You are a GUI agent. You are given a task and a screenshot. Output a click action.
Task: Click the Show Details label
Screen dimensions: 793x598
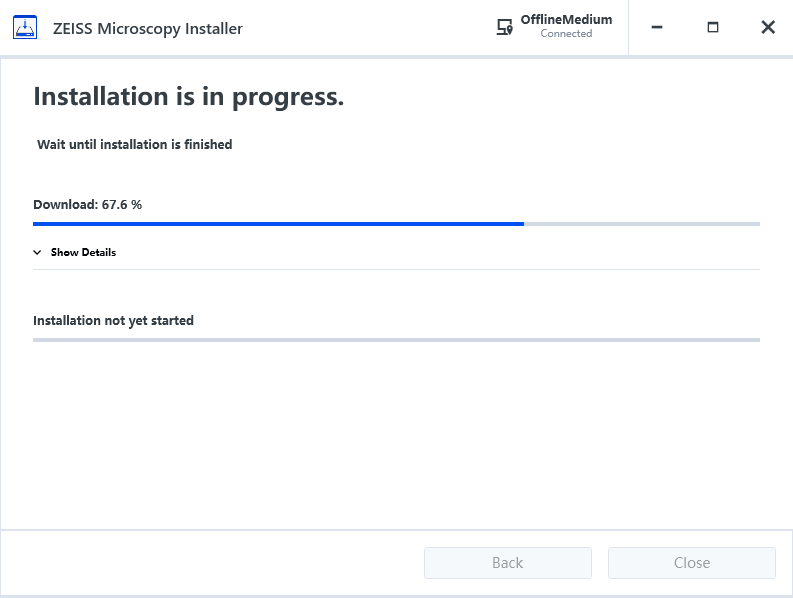coord(83,253)
